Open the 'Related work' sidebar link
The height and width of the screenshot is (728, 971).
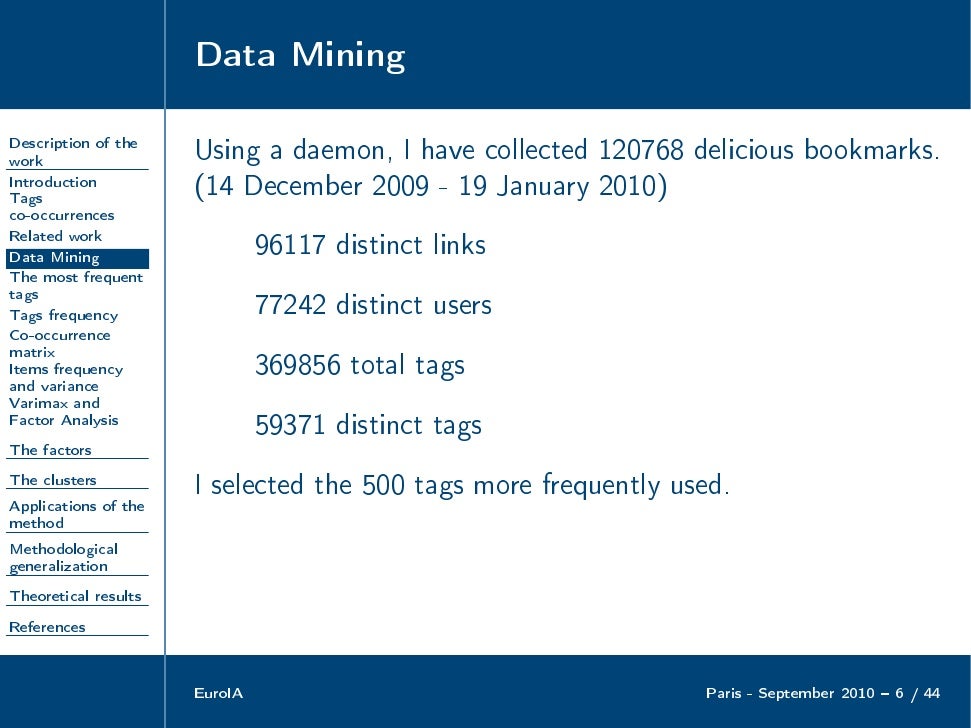(55, 236)
